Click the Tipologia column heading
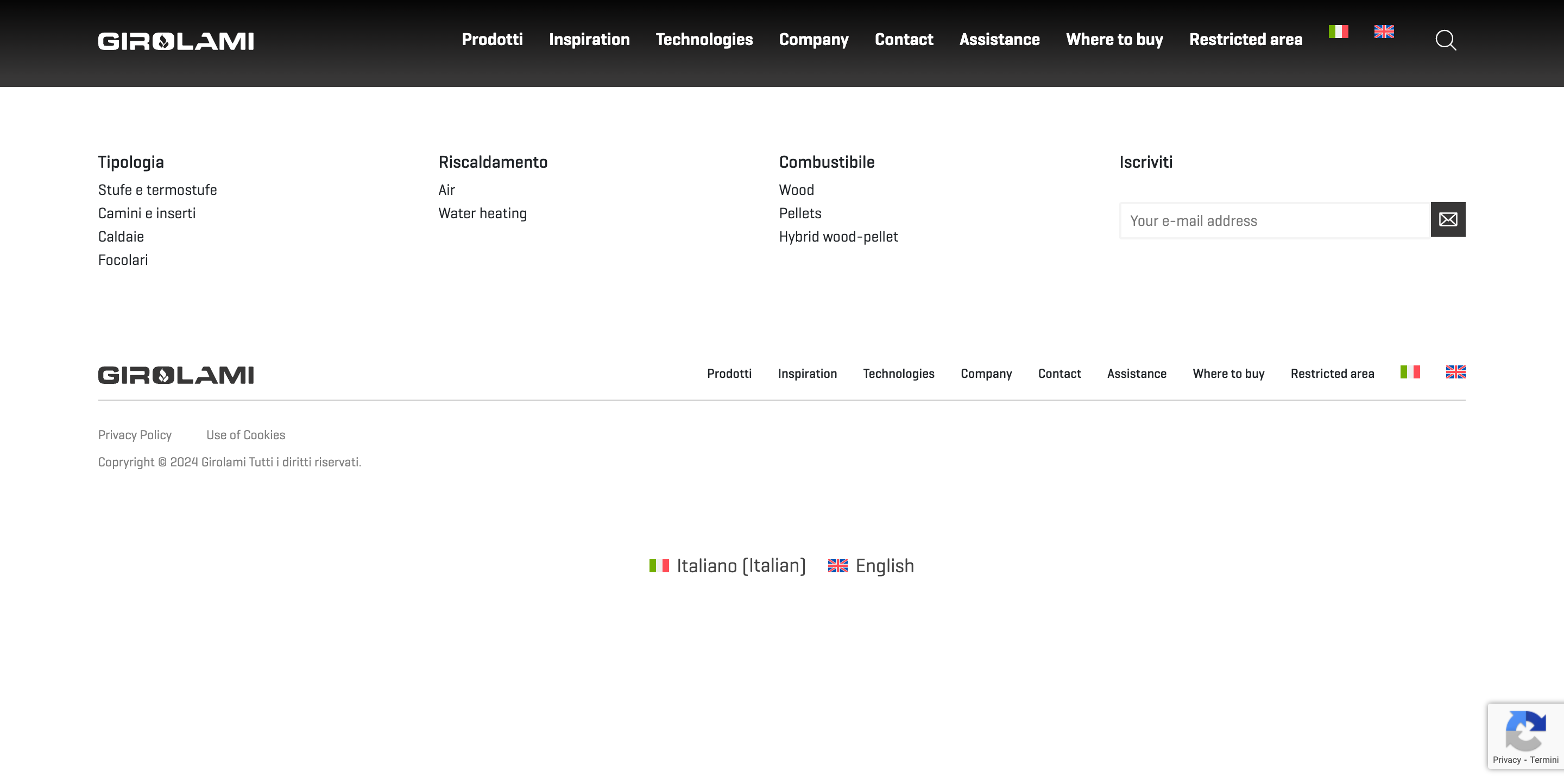This screenshot has height=784, width=1564. [x=131, y=163]
